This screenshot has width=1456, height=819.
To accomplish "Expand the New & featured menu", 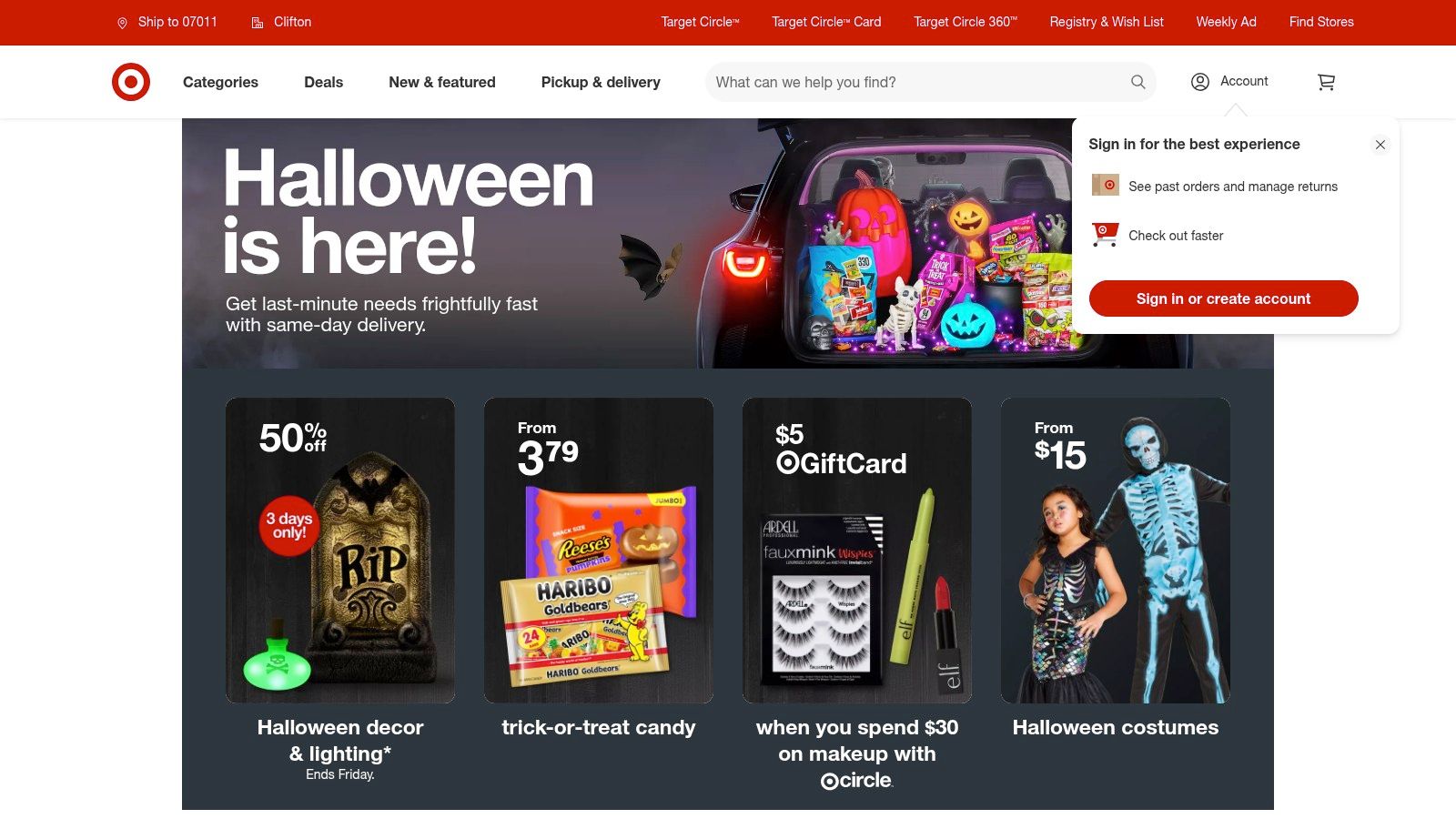I will [x=442, y=82].
